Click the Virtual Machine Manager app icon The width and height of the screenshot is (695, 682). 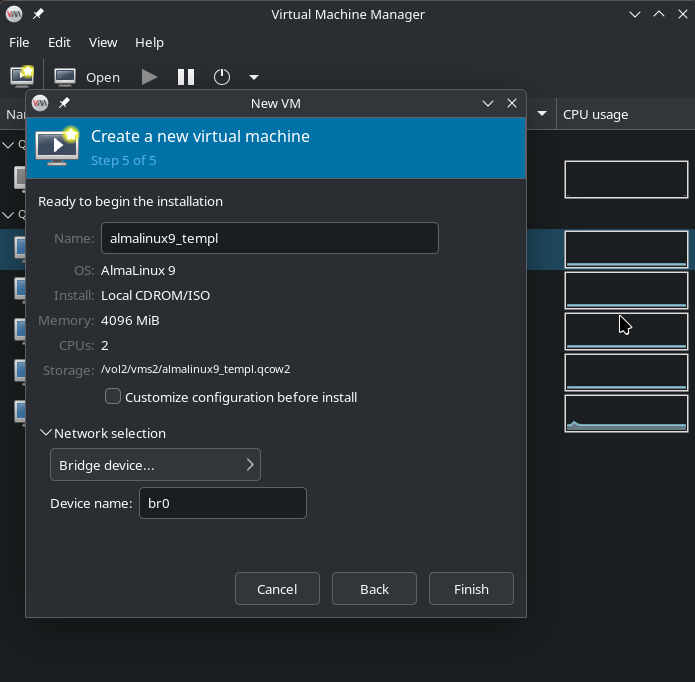click(14, 14)
